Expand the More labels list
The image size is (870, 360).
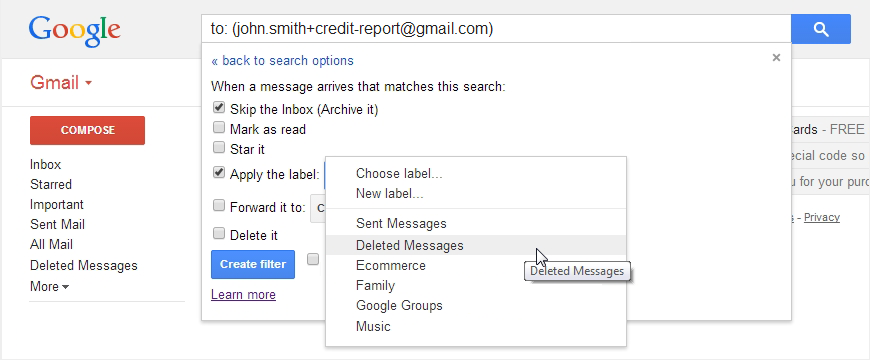pos(49,287)
